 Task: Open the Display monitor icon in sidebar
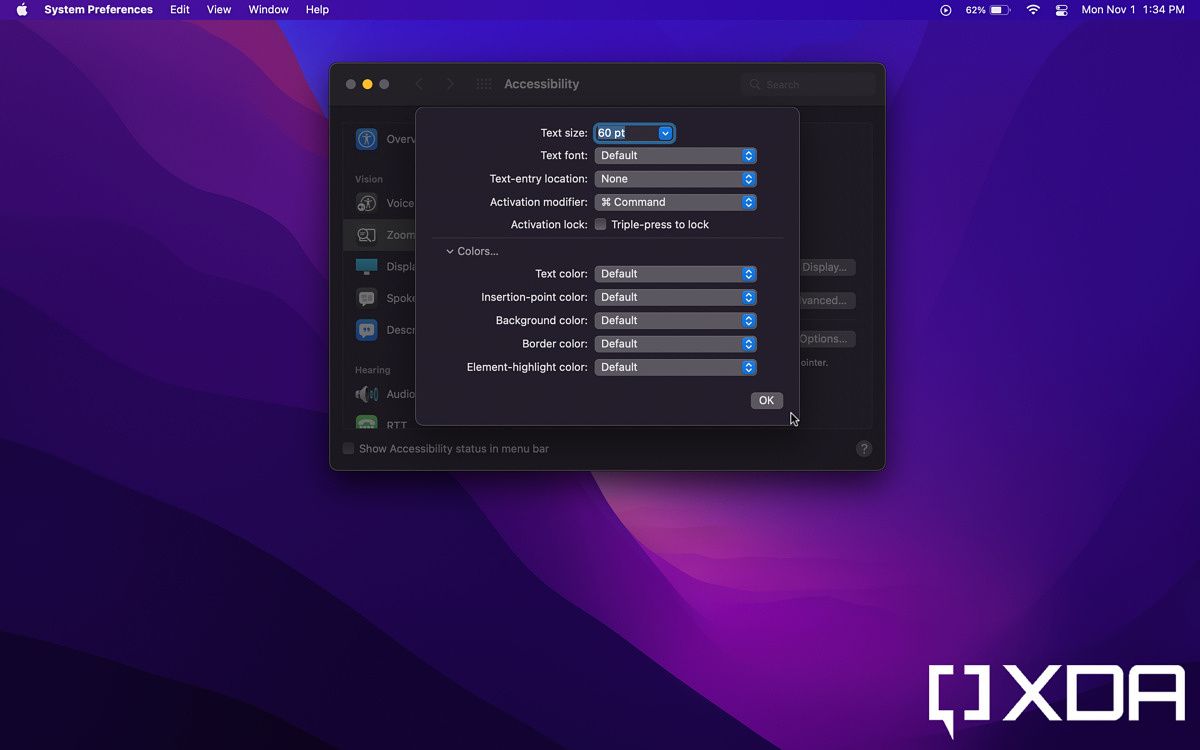tap(367, 267)
